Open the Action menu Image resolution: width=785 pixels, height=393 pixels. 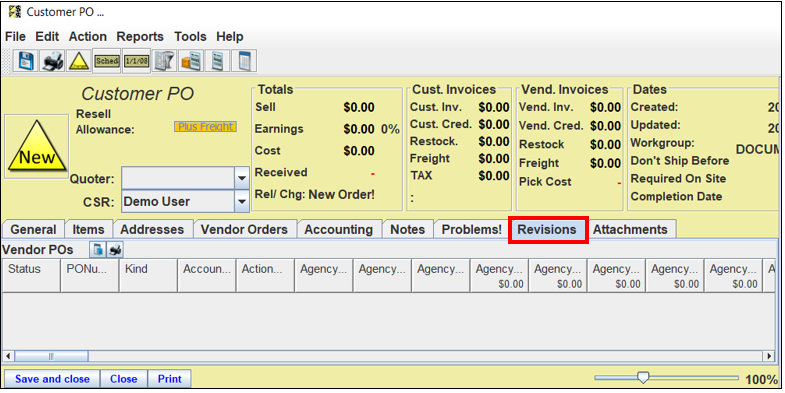(x=88, y=37)
